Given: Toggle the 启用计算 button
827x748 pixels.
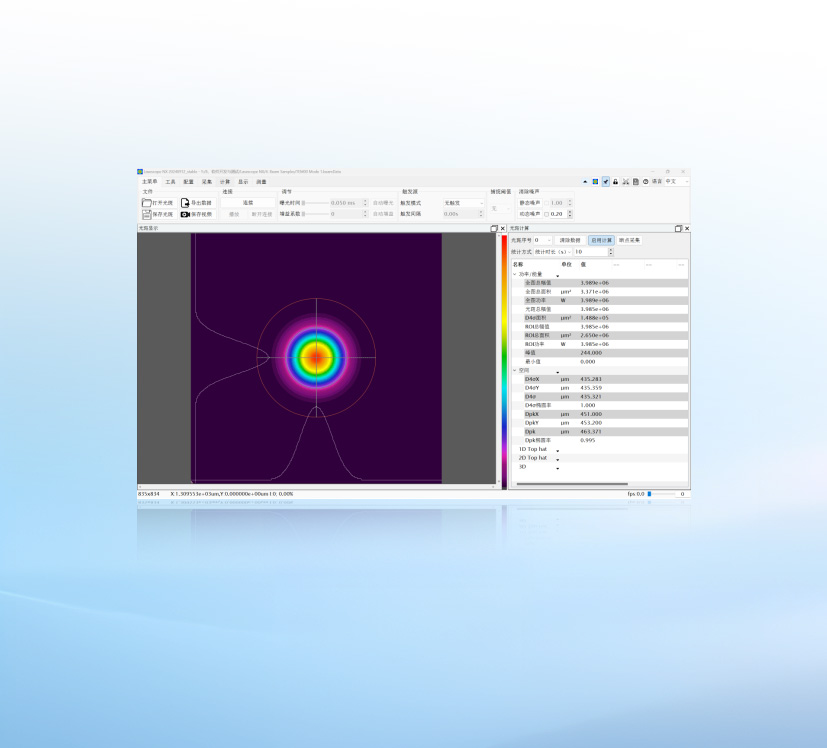Looking at the screenshot, I should tap(601, 241).
